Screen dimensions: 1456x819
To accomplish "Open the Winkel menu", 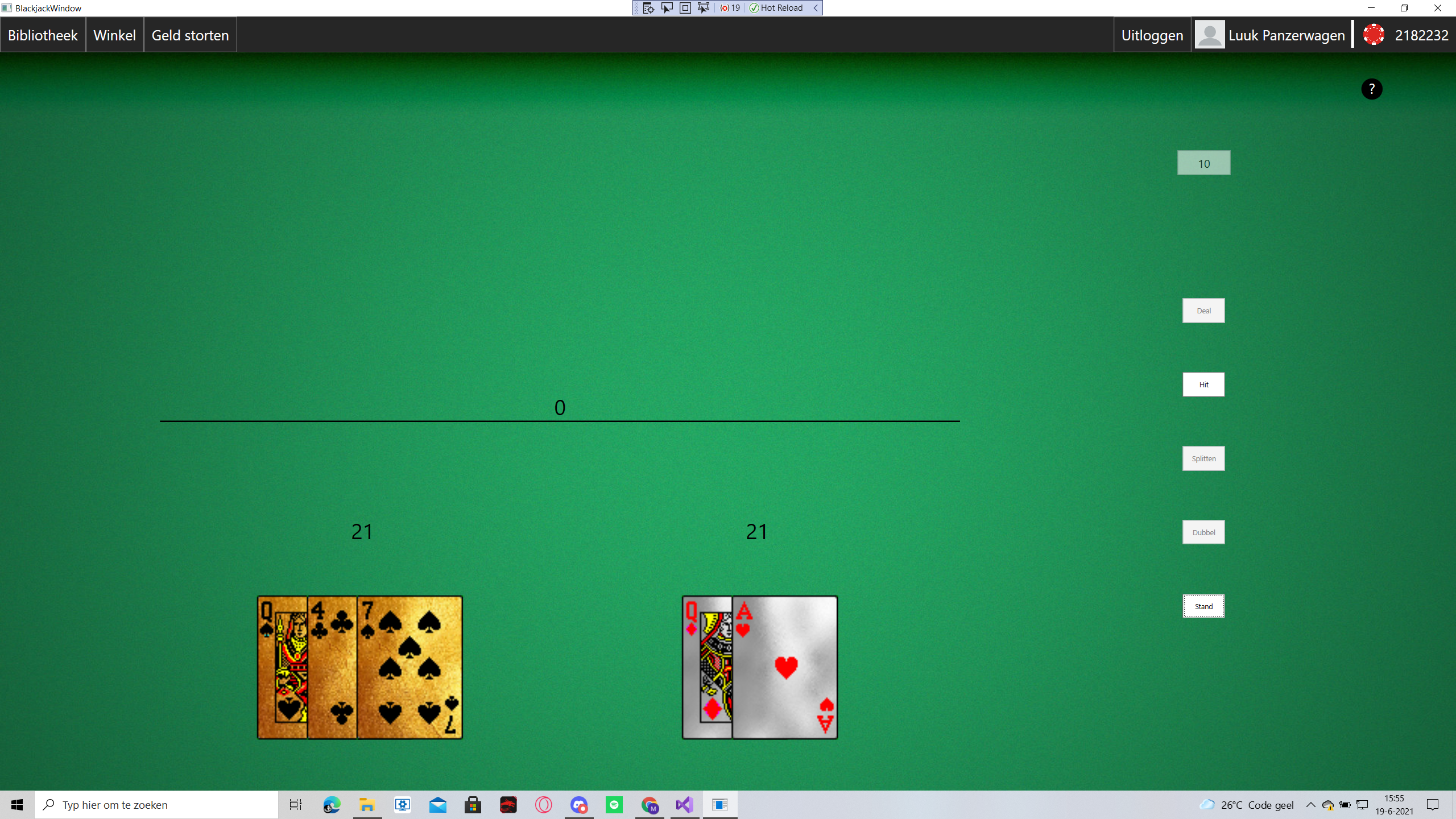I will click(114, 34).
